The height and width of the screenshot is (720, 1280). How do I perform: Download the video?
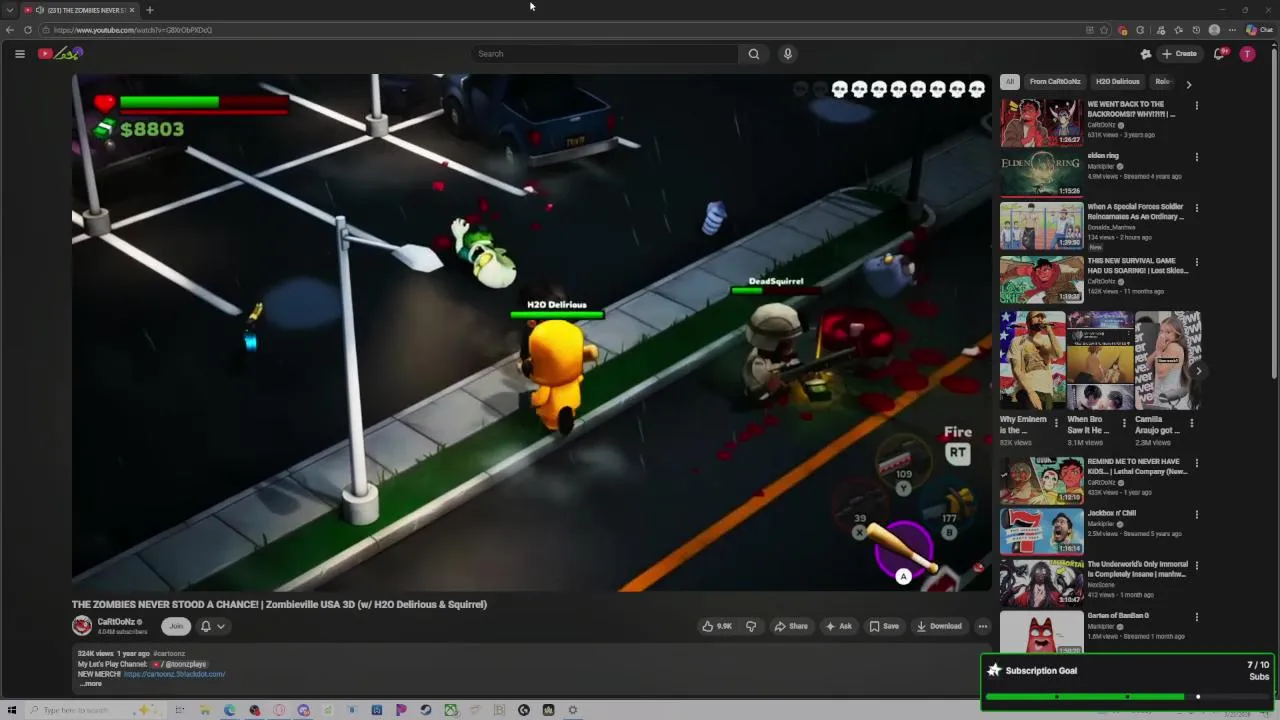939,626
